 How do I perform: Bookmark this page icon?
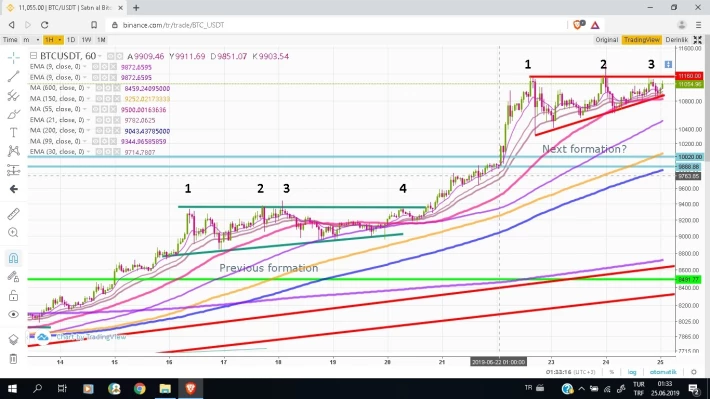94,25
